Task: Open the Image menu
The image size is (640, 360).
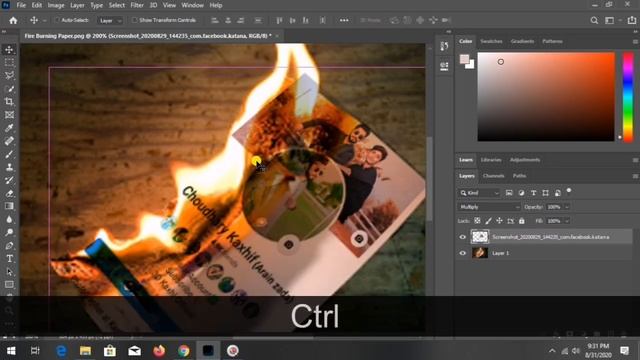Action: coord(56,5)
